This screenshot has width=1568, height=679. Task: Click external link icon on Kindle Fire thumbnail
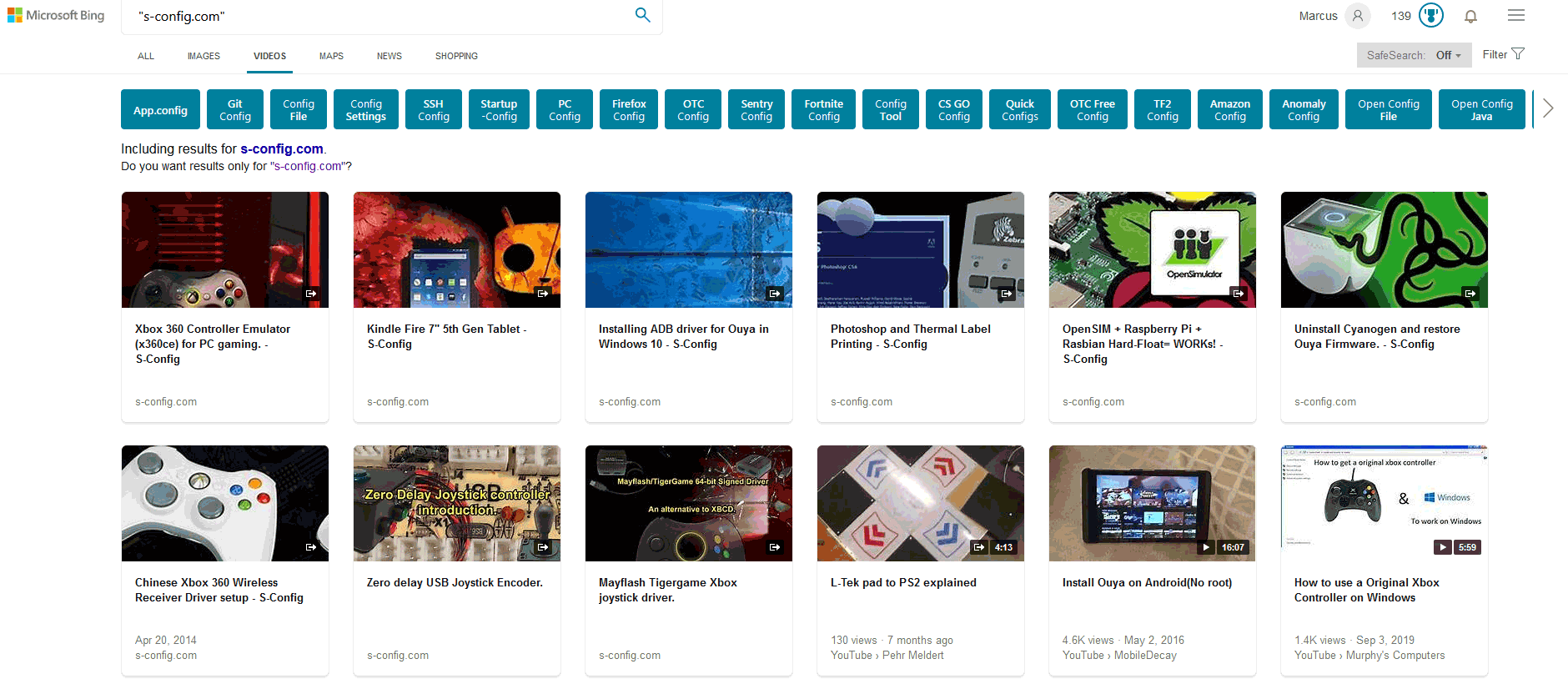[543, 294]
